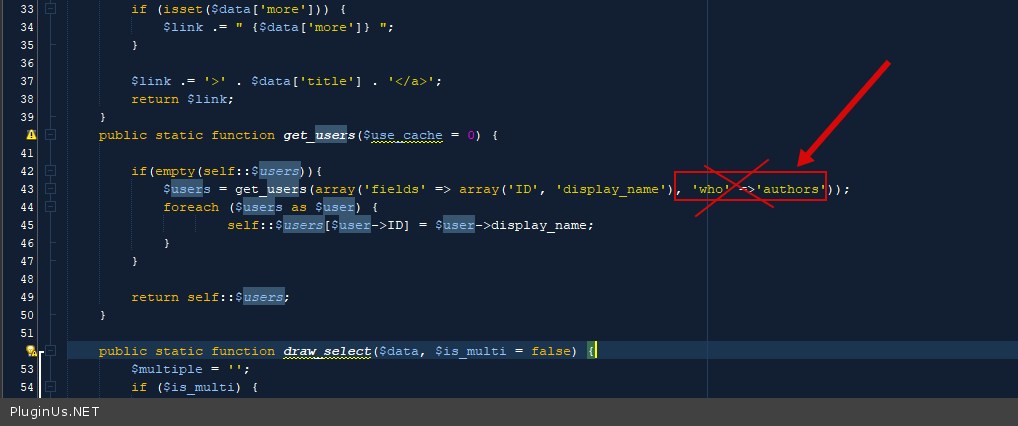Collapse the if(empty(self::$users)) block at line 42
The image size is (1018, 426).
50,171
